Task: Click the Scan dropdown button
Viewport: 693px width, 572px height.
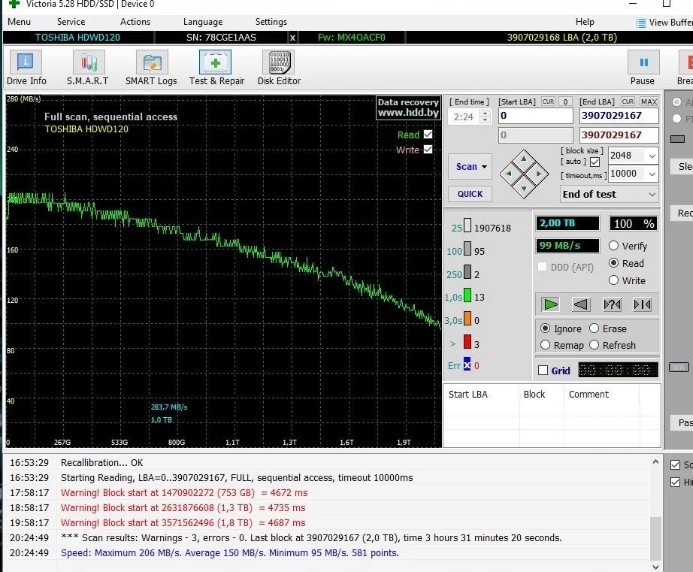Action: point(470,167)
